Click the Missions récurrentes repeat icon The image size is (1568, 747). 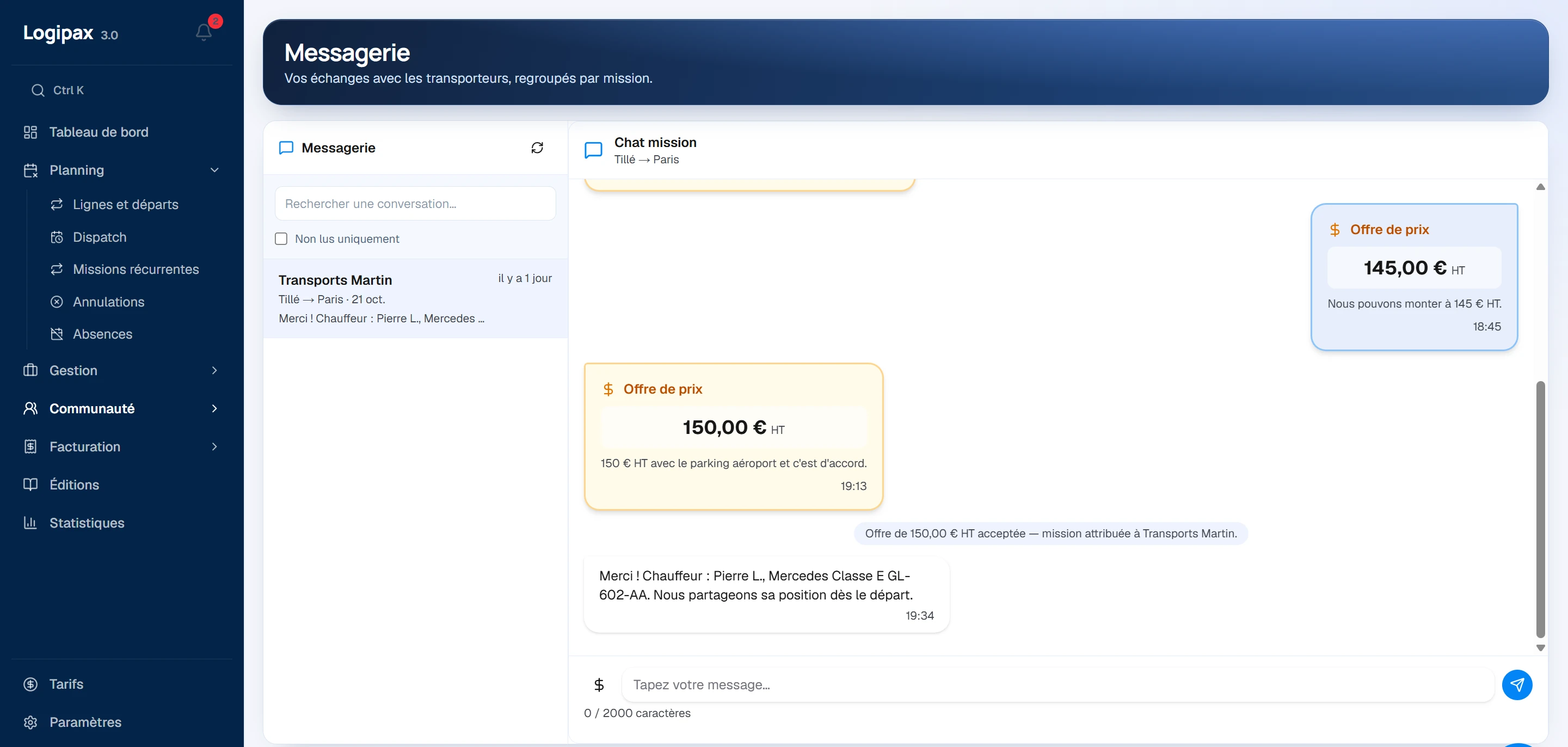click(57, 269)
